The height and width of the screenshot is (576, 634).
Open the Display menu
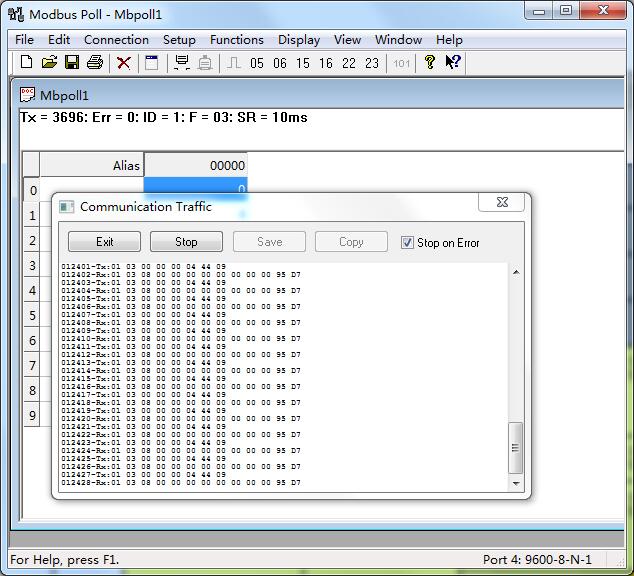(x=299, y=40)
